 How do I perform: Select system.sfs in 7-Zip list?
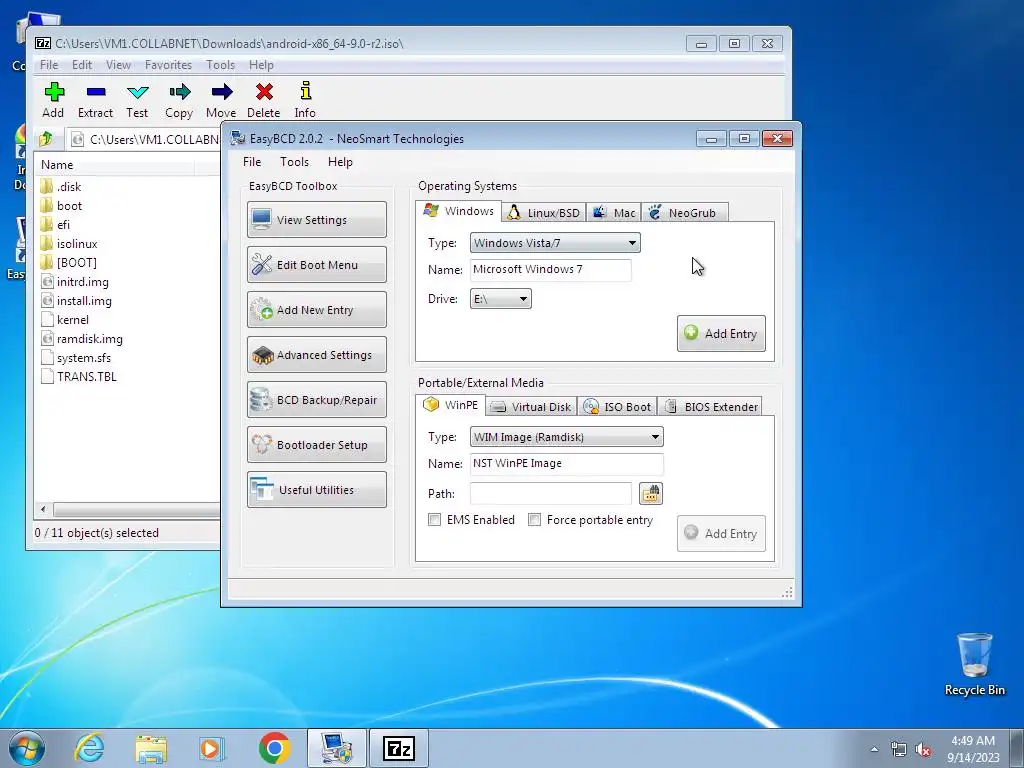[76, 357]
